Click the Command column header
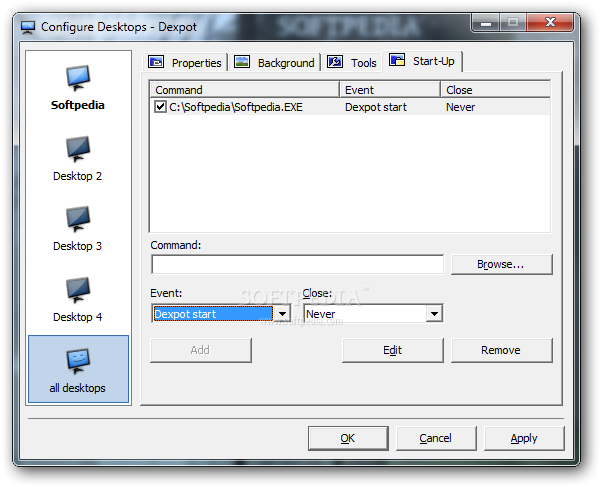Image resolution: width=601 pixels, height=487 pixels. (245, 90)
